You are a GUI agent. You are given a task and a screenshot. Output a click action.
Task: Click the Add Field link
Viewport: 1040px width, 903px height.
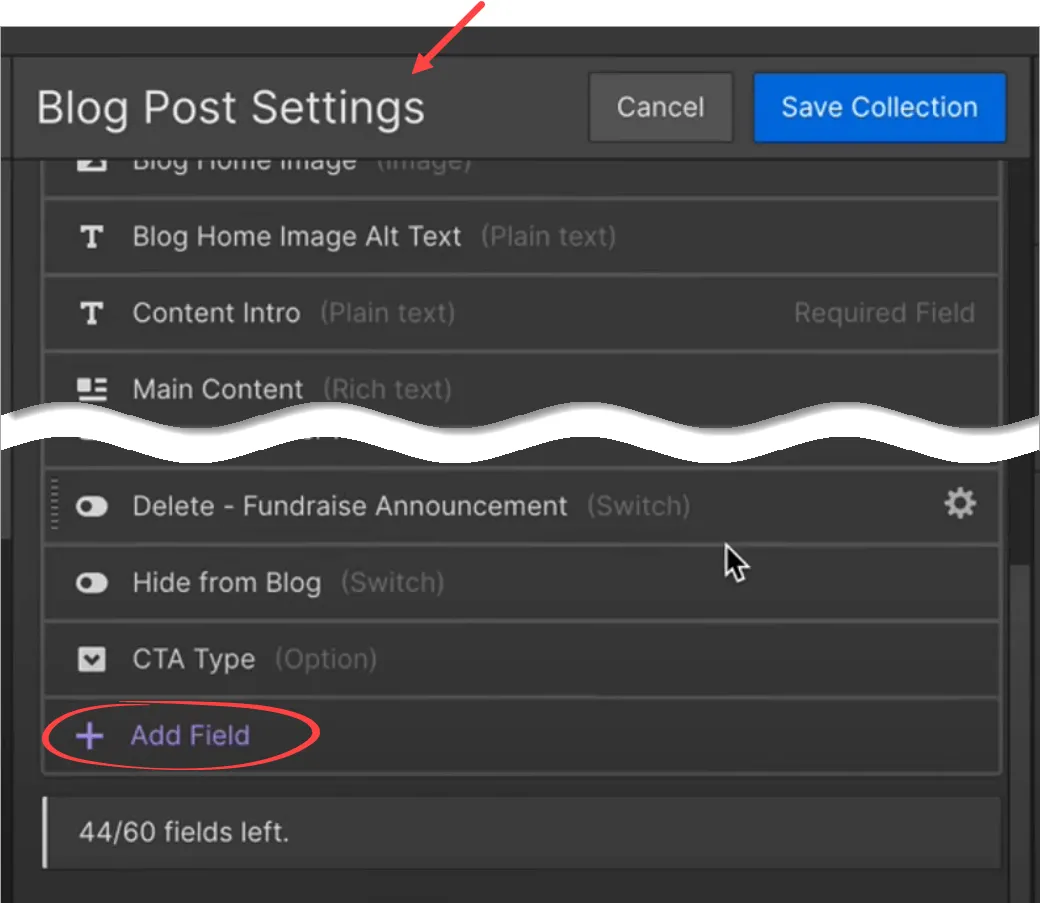190,736
